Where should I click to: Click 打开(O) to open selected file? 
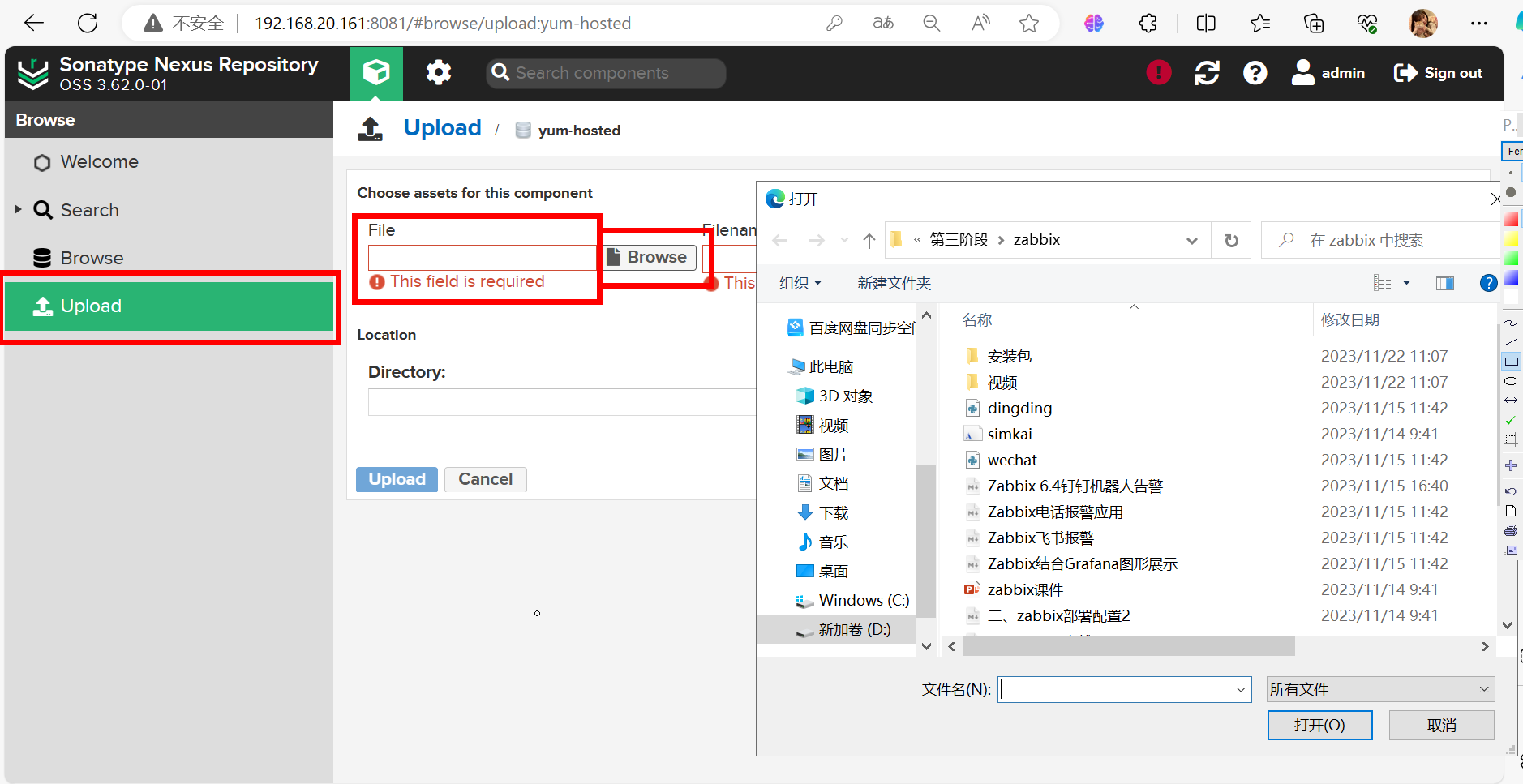(x=1319, y=725)
